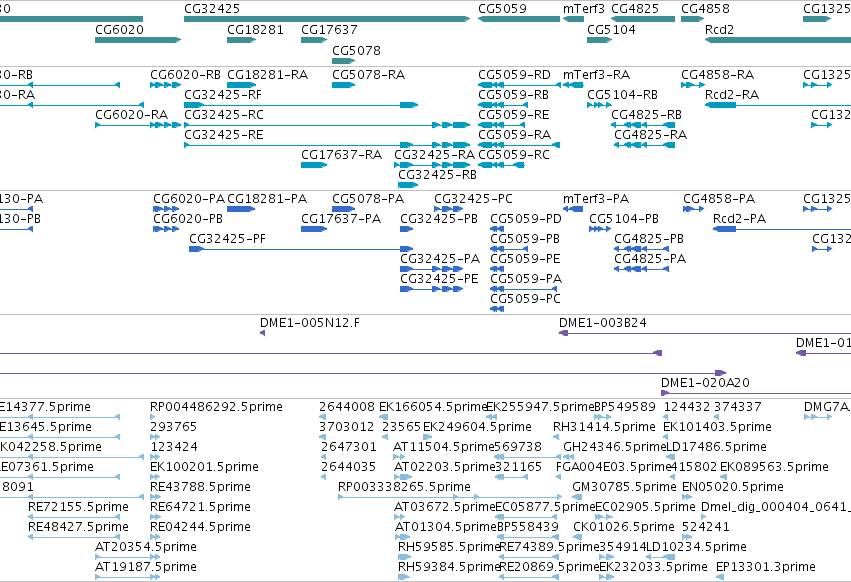Click EST RP004486292.5prime
This screenshot has height=582, width=851.
(216, 407)
